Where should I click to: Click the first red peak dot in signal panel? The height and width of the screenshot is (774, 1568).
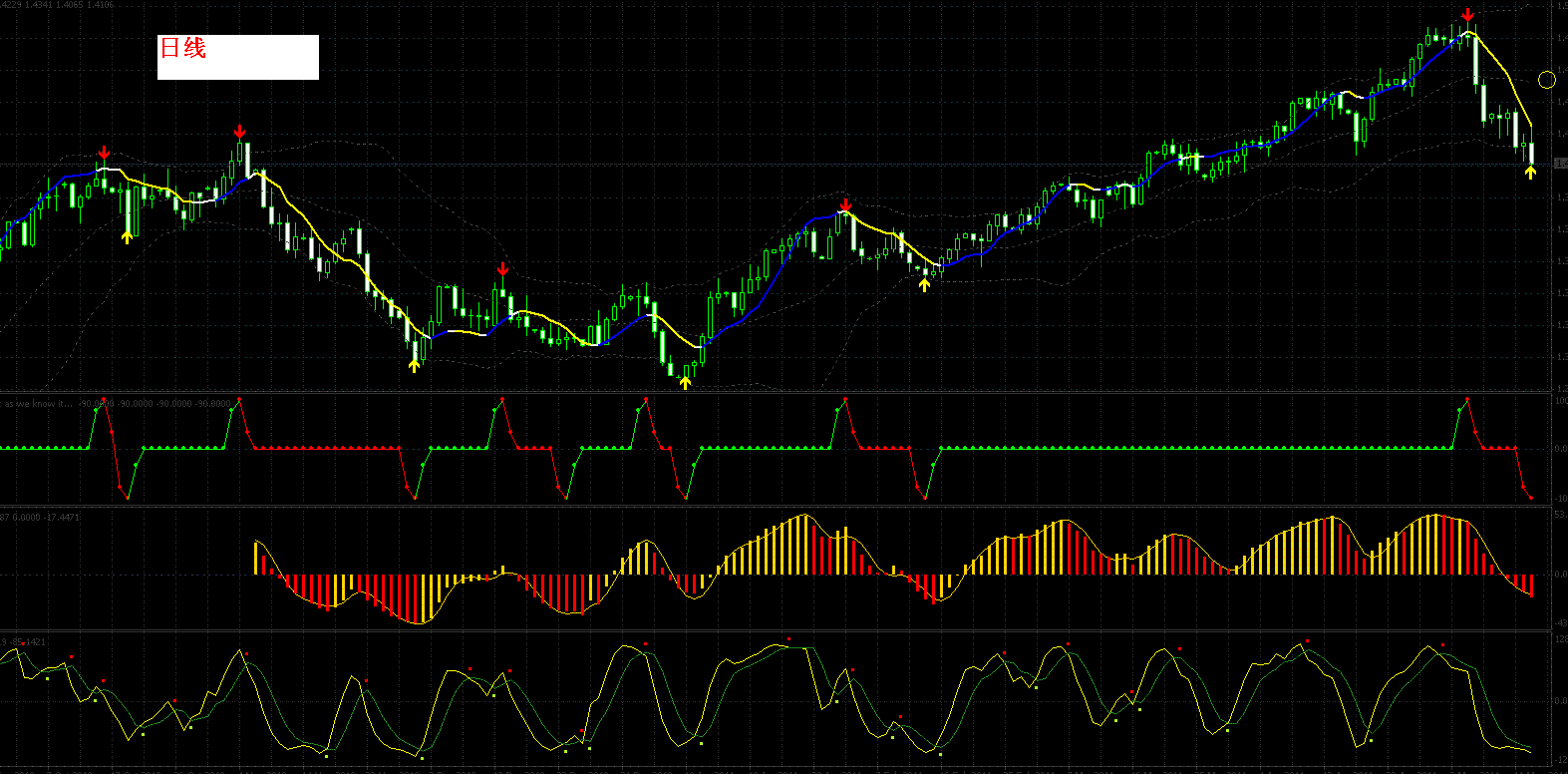pyautogui.click(x=105, y=400)
